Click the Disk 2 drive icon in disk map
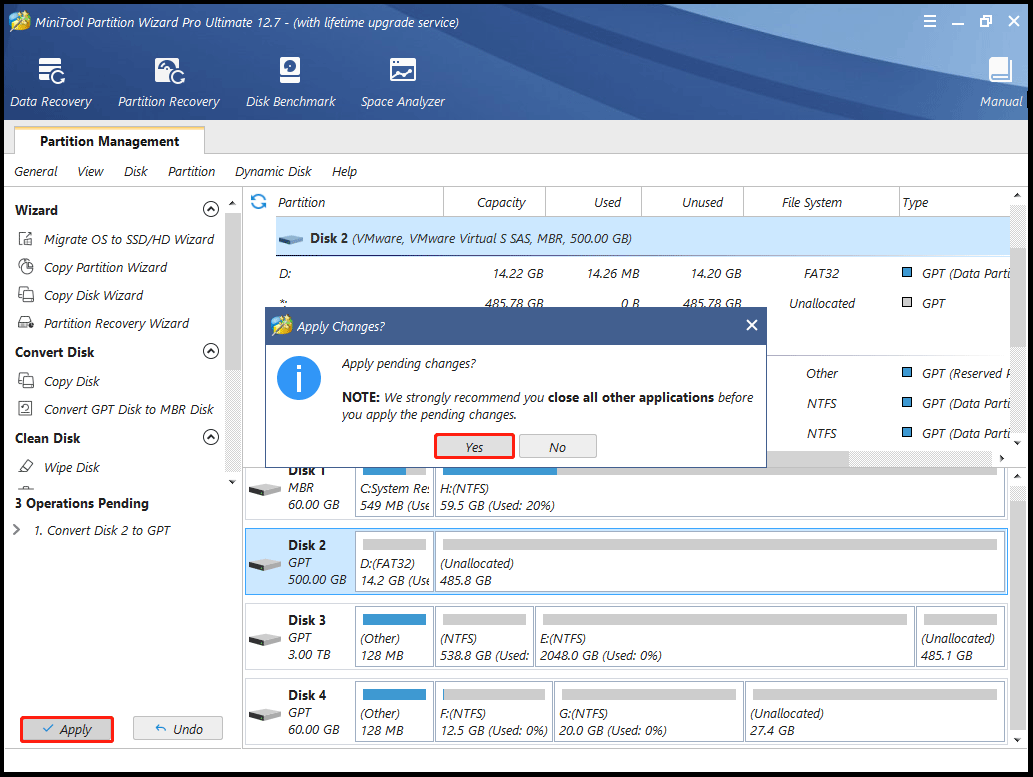This screenshot has height=777, width=1033. [x=265, y=565]
